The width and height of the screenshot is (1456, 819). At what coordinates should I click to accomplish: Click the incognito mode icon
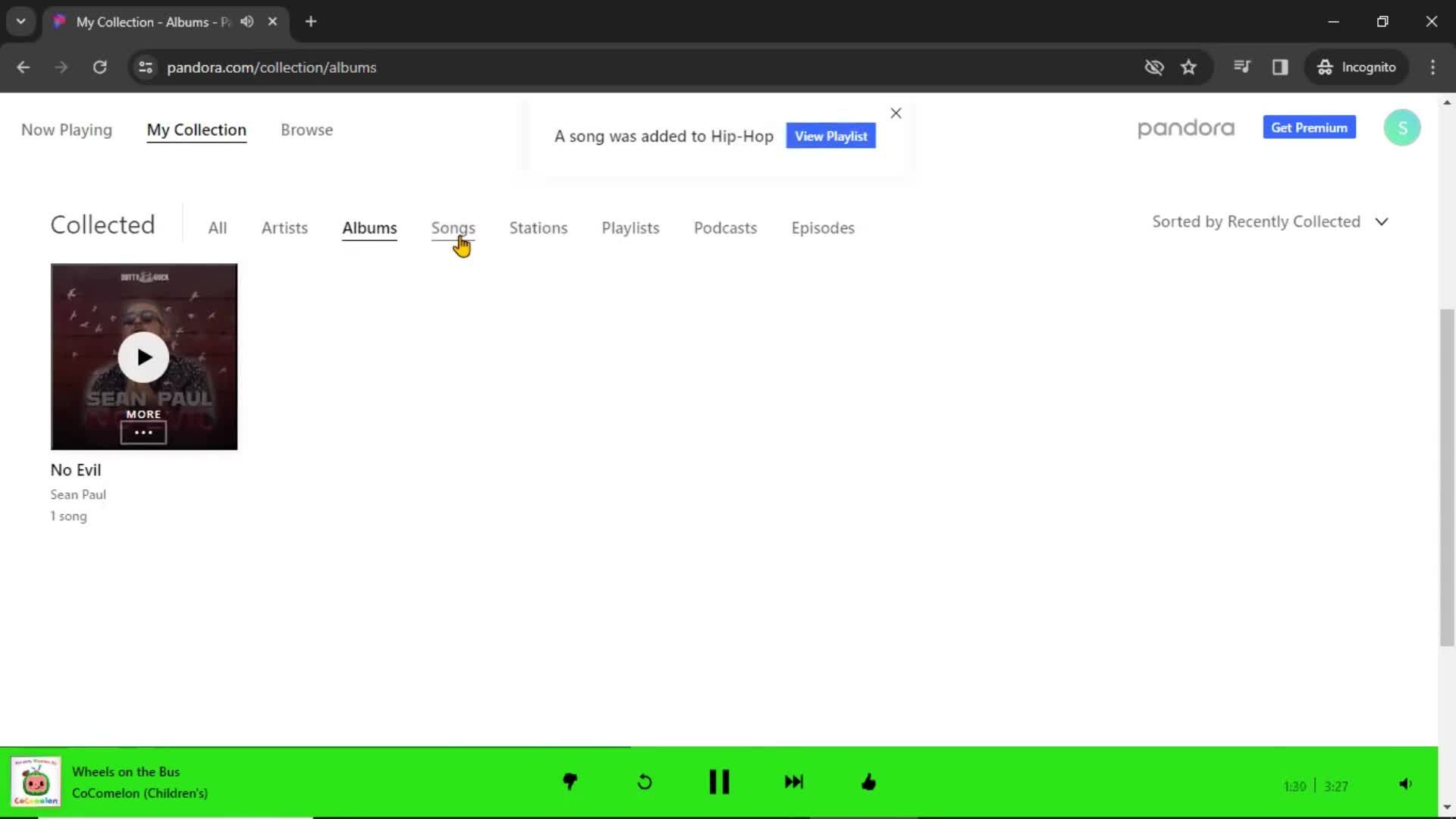coord(1357,67)
